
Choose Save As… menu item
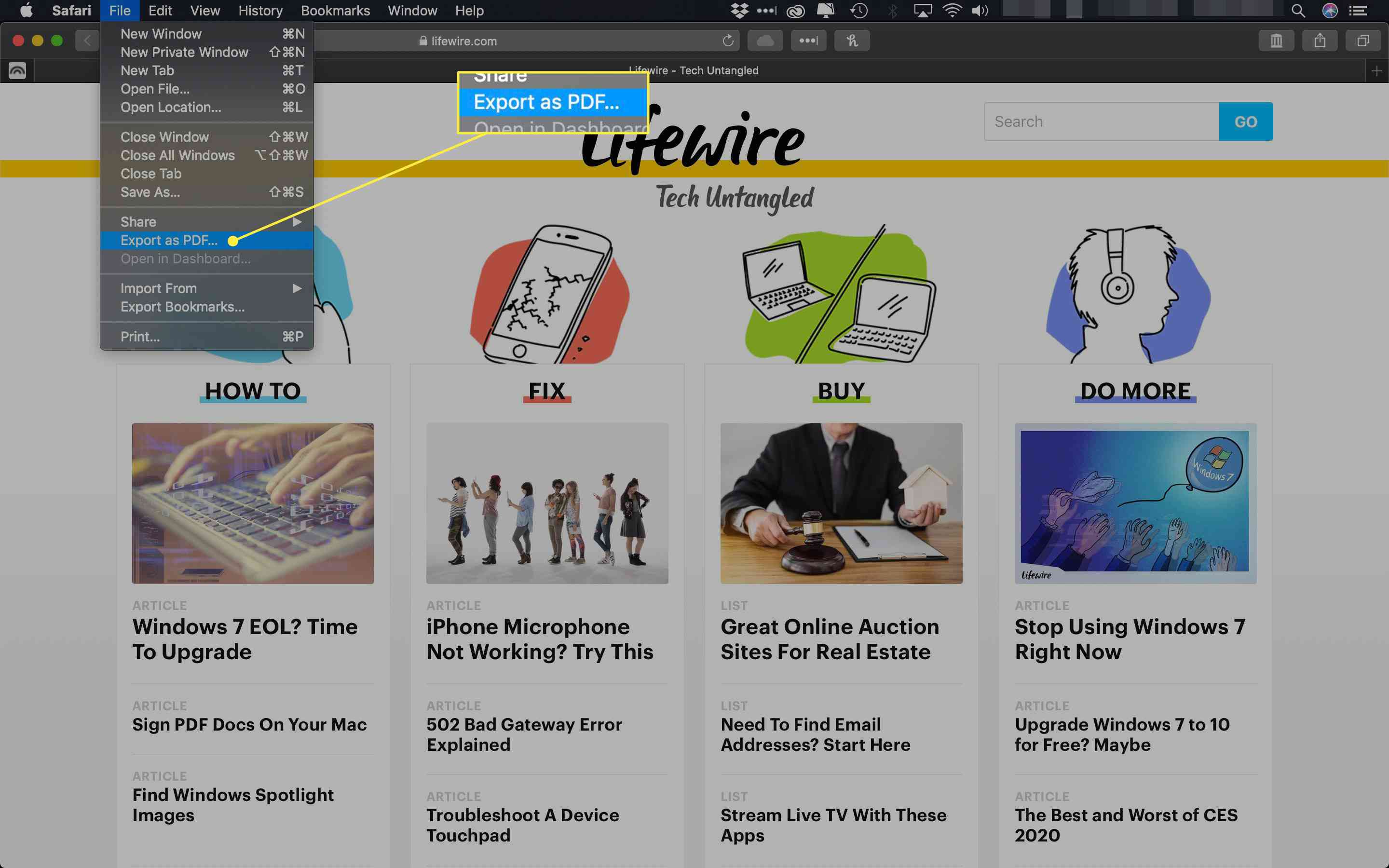pyautogui.click(x=206, y=192)
